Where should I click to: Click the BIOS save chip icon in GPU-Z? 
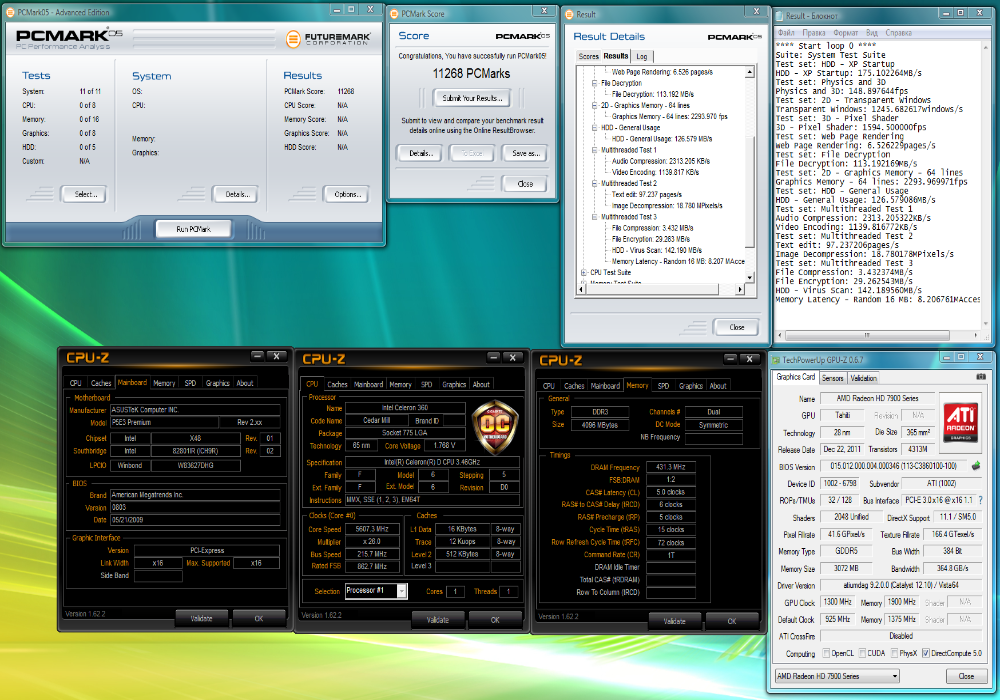tap(976, 466)
